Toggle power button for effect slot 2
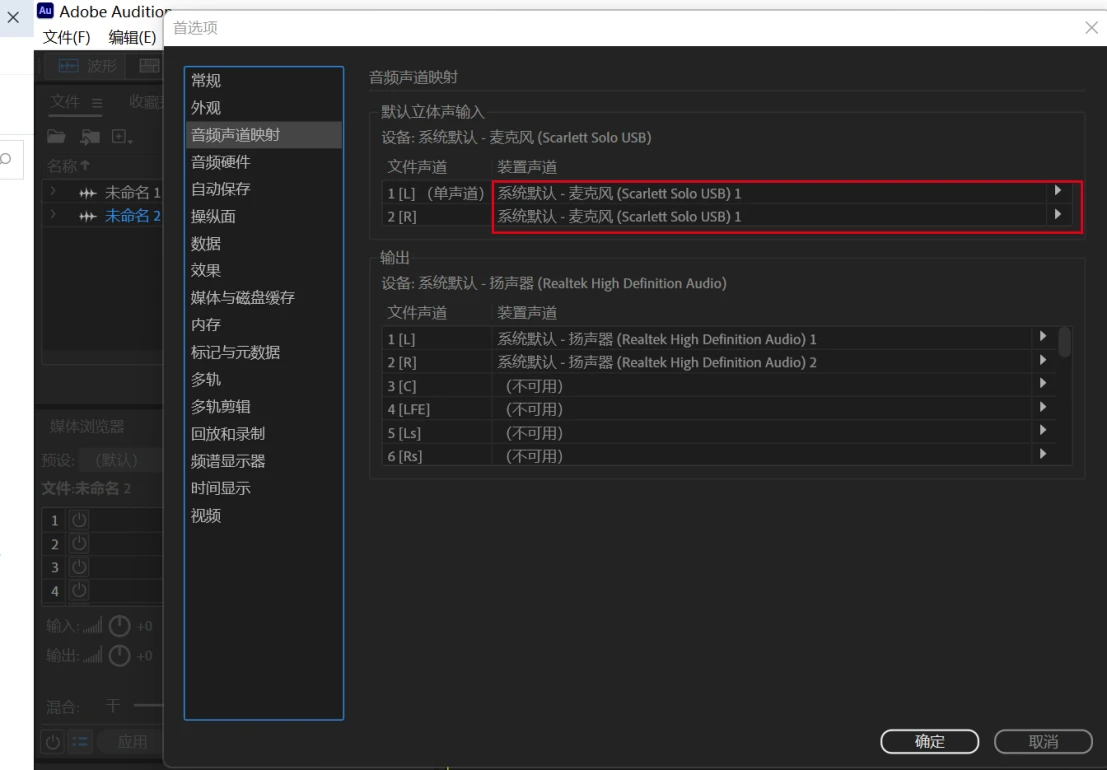This screenshot has height=770, width=1107. coord(79,543)
